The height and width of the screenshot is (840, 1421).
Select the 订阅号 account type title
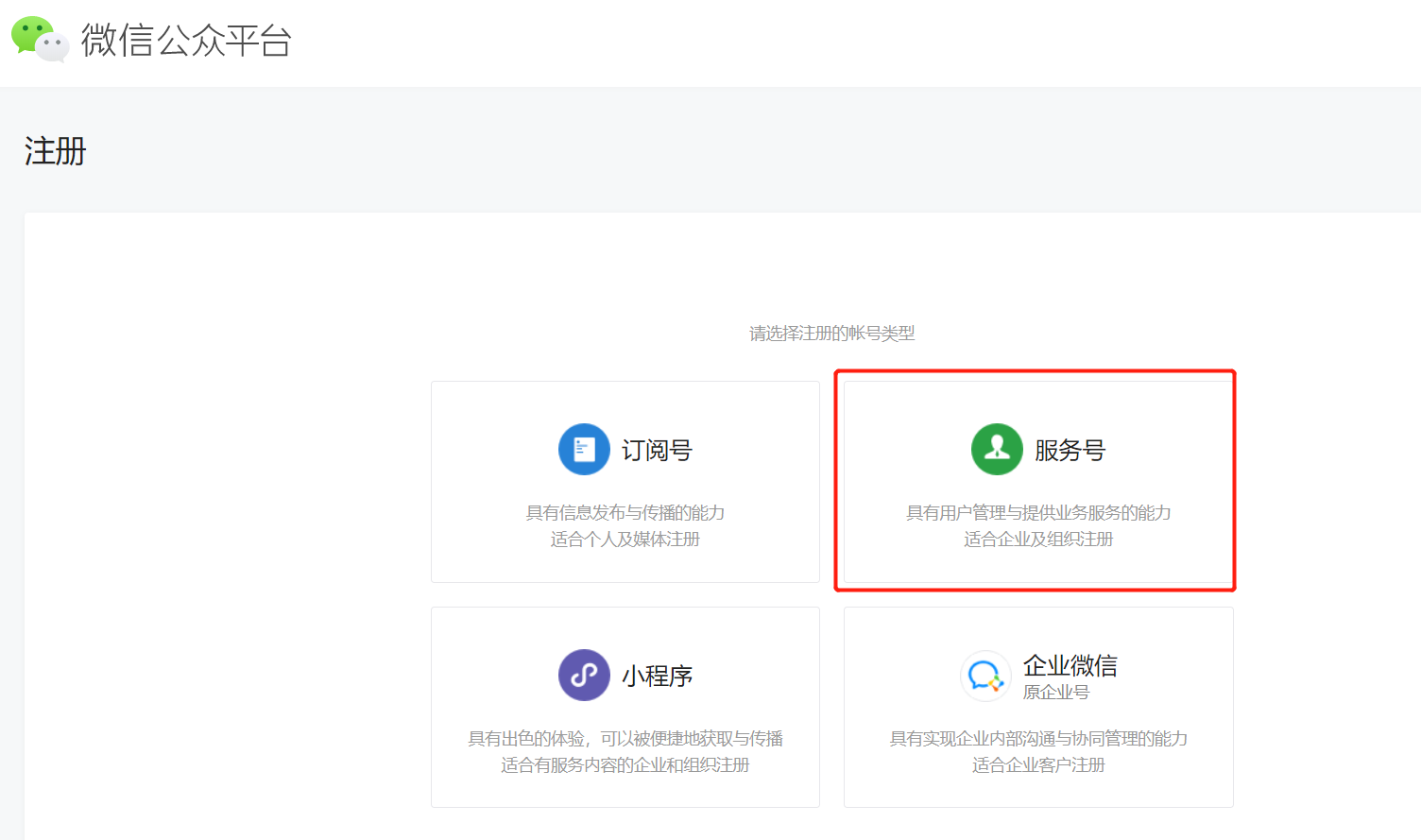[x=657, y=451]
